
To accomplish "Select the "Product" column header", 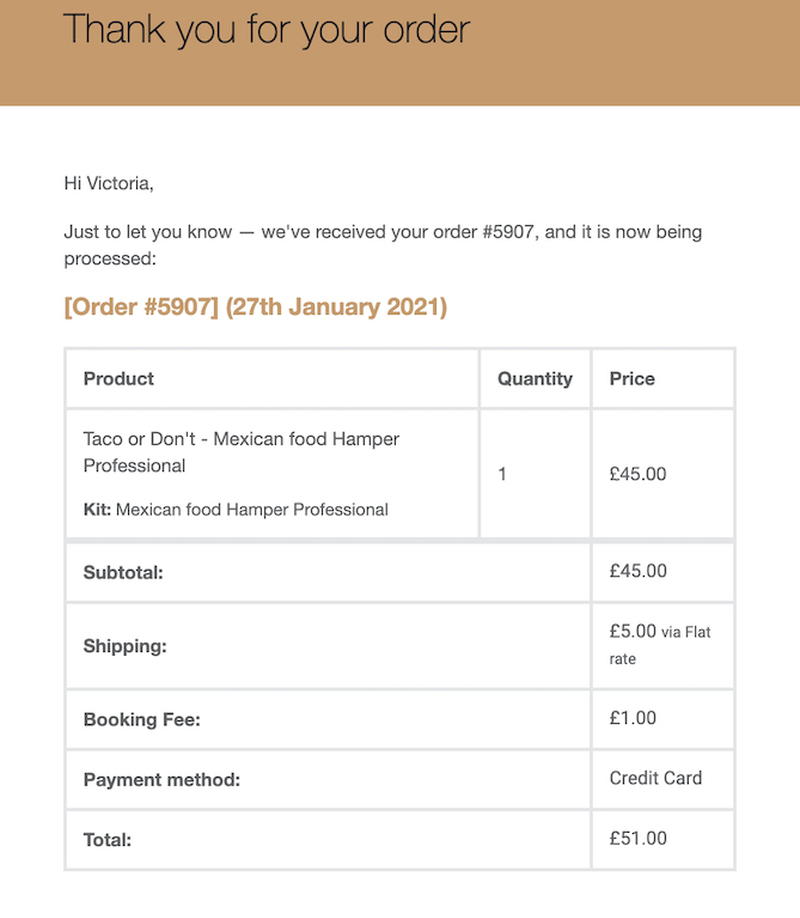I will 119,379.
